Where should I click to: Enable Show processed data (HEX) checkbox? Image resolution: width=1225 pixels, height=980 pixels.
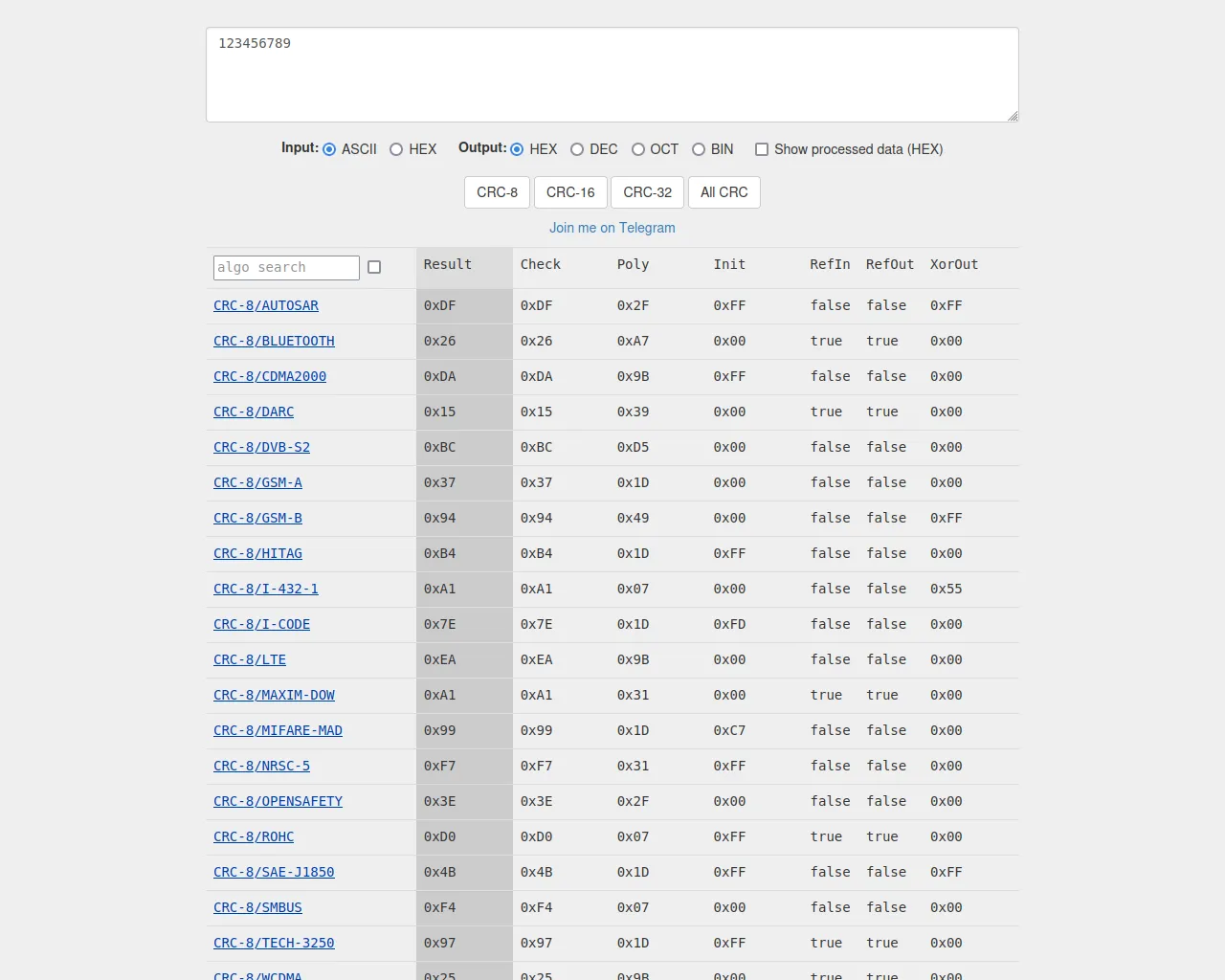click(x=762, y=149)
